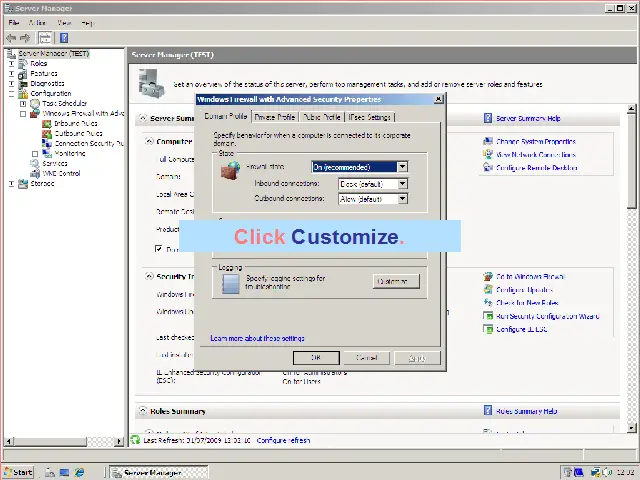Open the Inbound connections dropdown
Viewport: 640px width, 480px height.
click(402, 184)
